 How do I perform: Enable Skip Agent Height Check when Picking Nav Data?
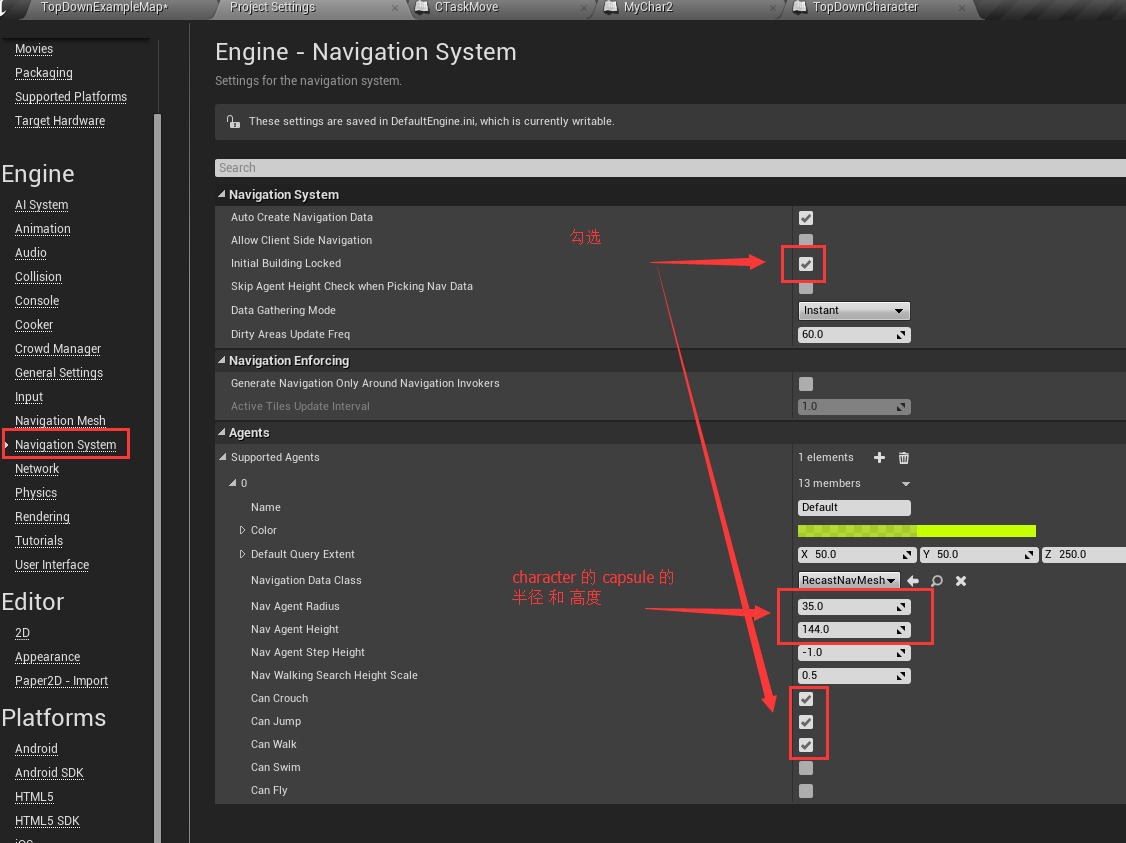[806, 287]
